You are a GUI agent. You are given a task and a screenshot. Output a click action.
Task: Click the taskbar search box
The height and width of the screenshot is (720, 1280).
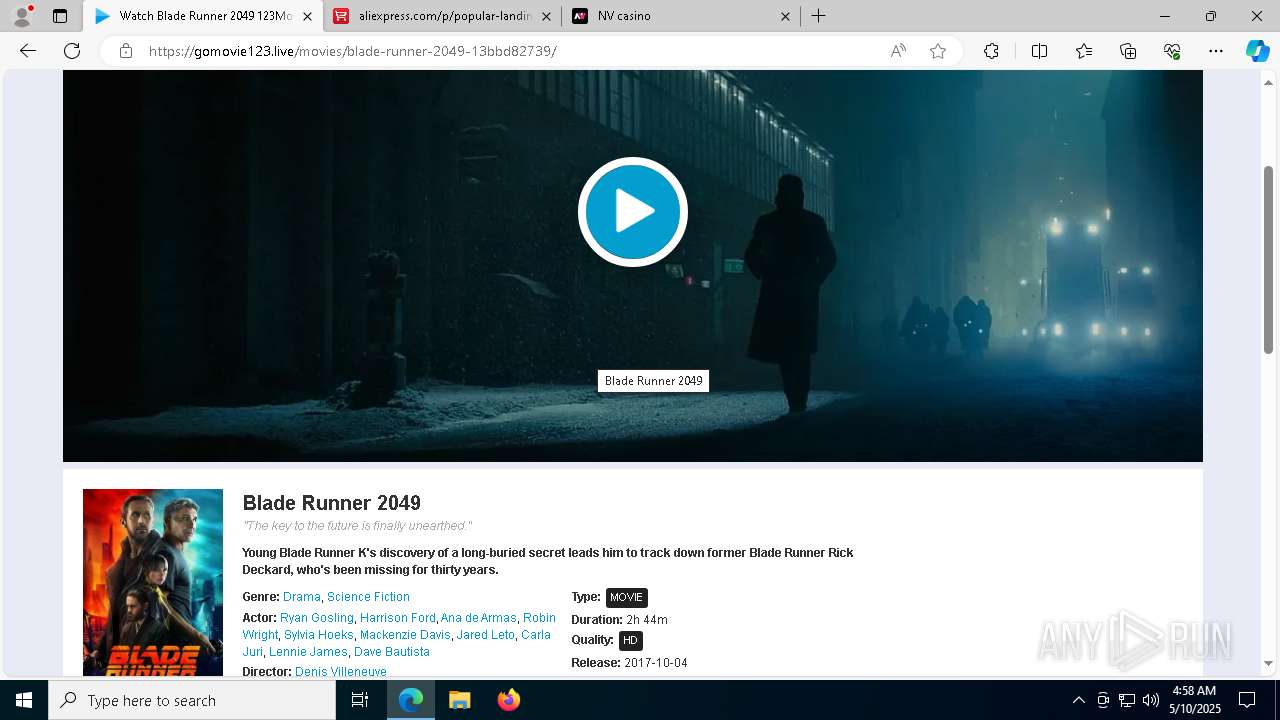192,700
